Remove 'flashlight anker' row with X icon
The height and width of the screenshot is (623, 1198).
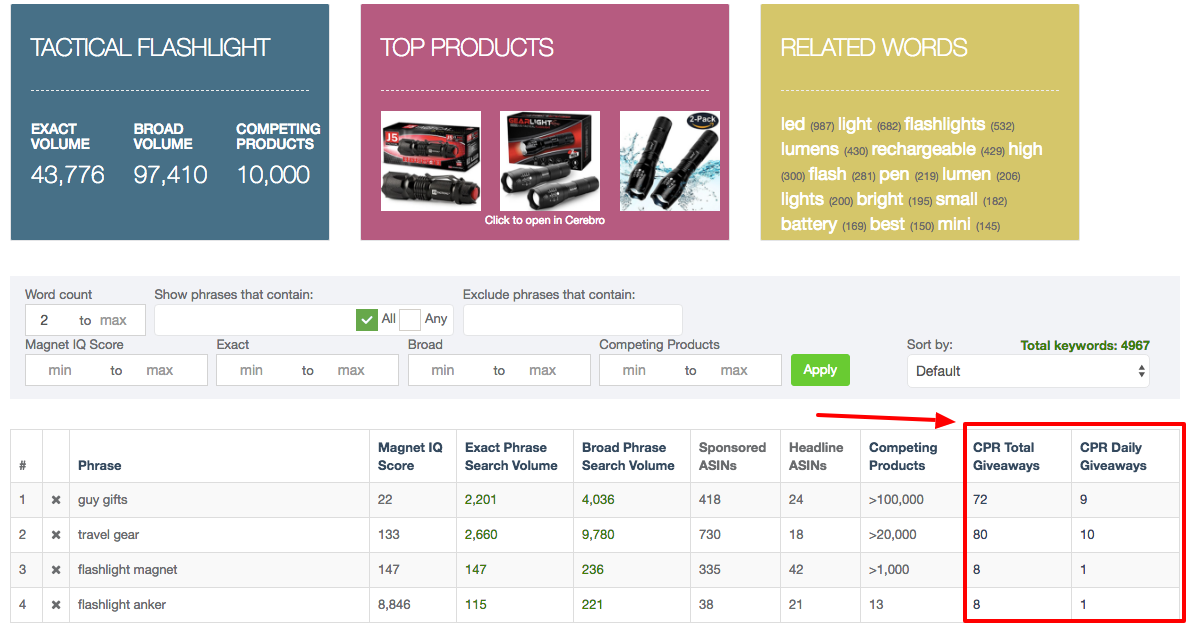click(56, 605)
